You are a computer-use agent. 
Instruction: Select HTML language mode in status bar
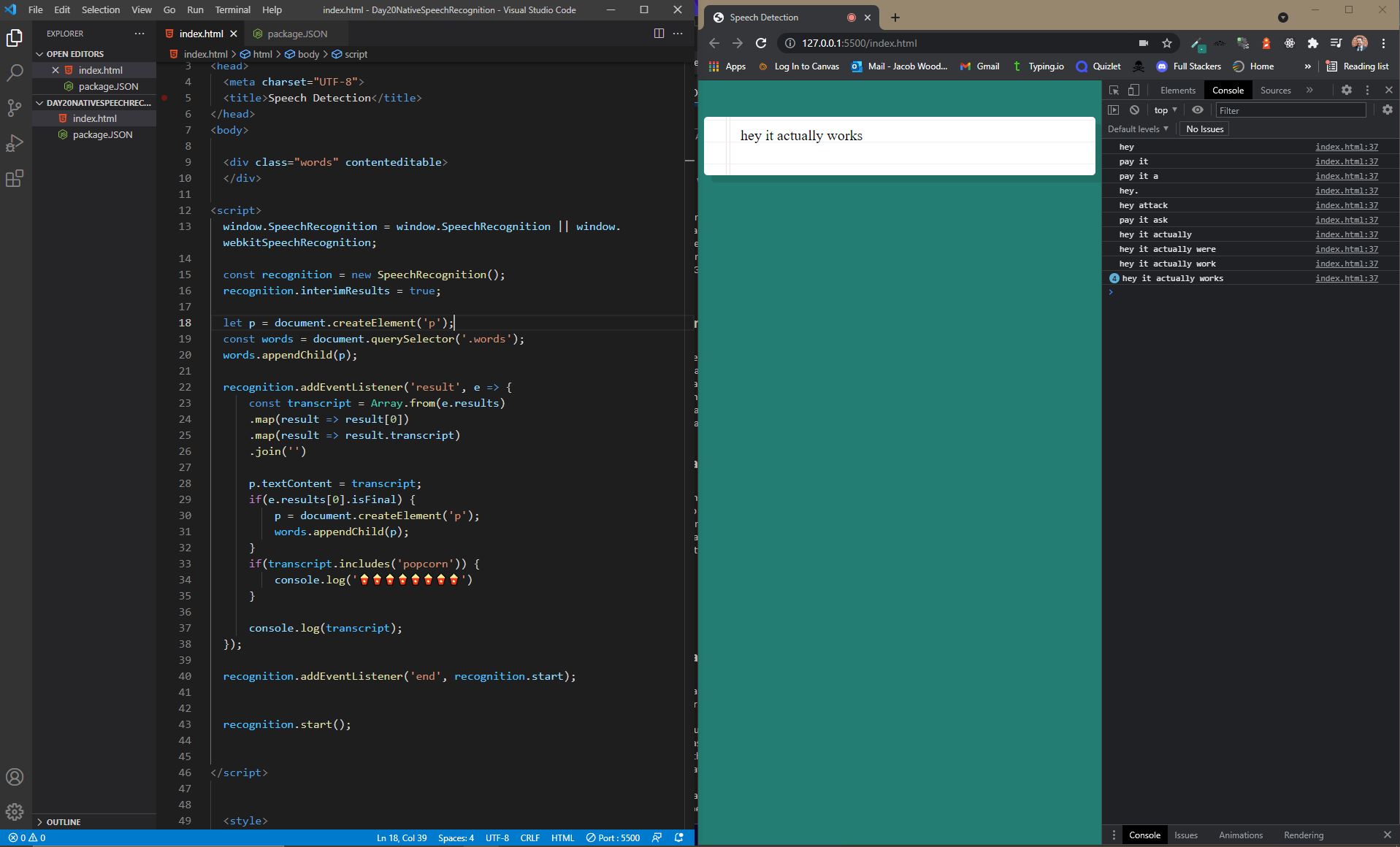pyautogui.click(x=562, y=838)
